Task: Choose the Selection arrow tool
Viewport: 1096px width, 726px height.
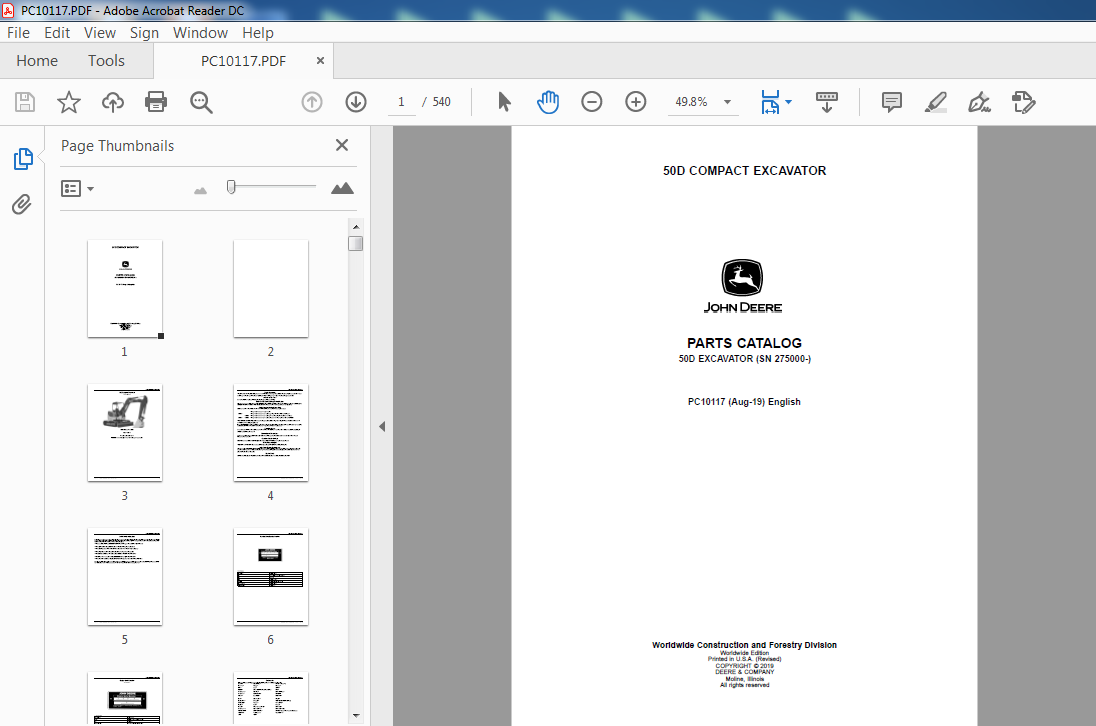Action: click(504, 102)
